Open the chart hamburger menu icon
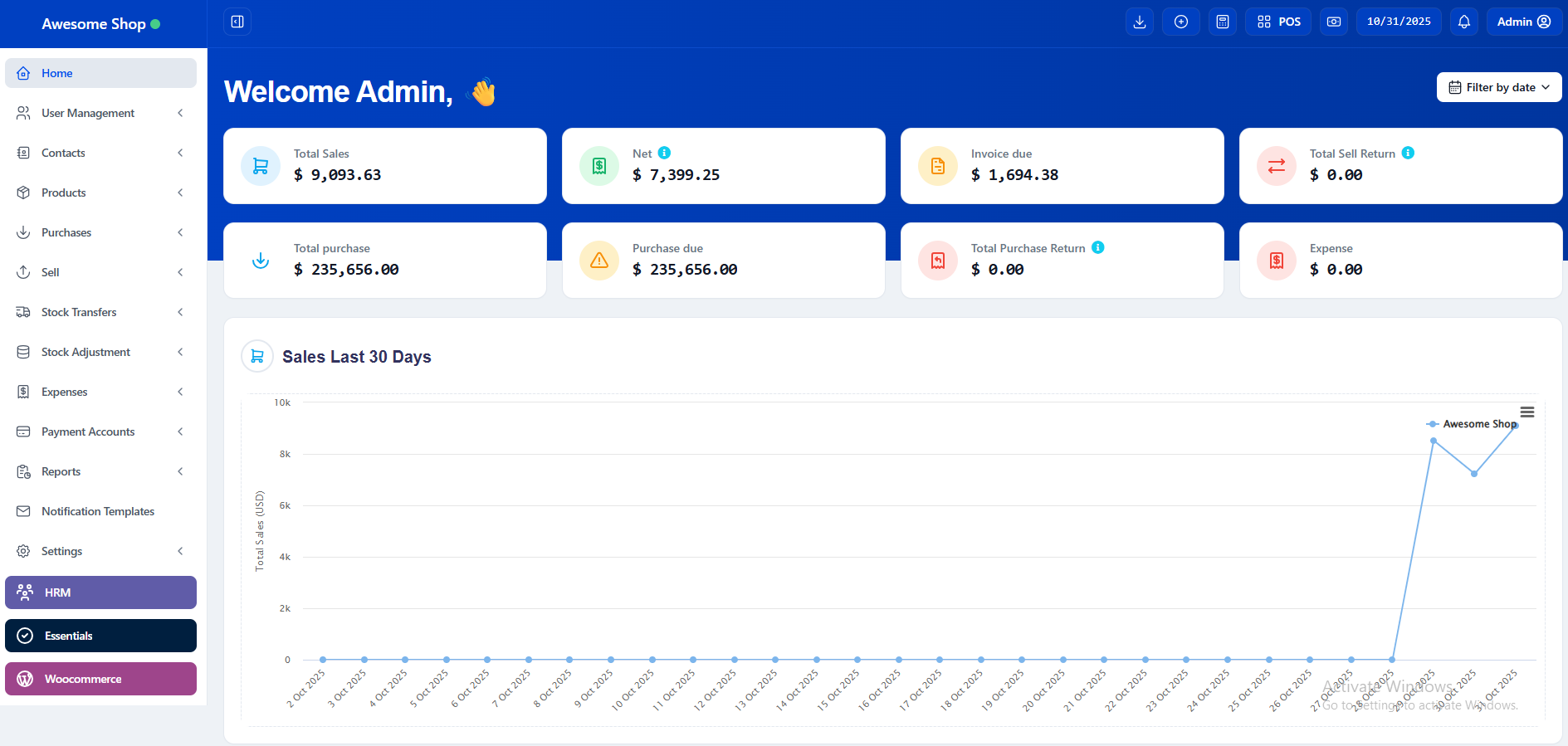Image resolution: width=1568 pixels, height=746 pixels. (x=1527, y=412)
